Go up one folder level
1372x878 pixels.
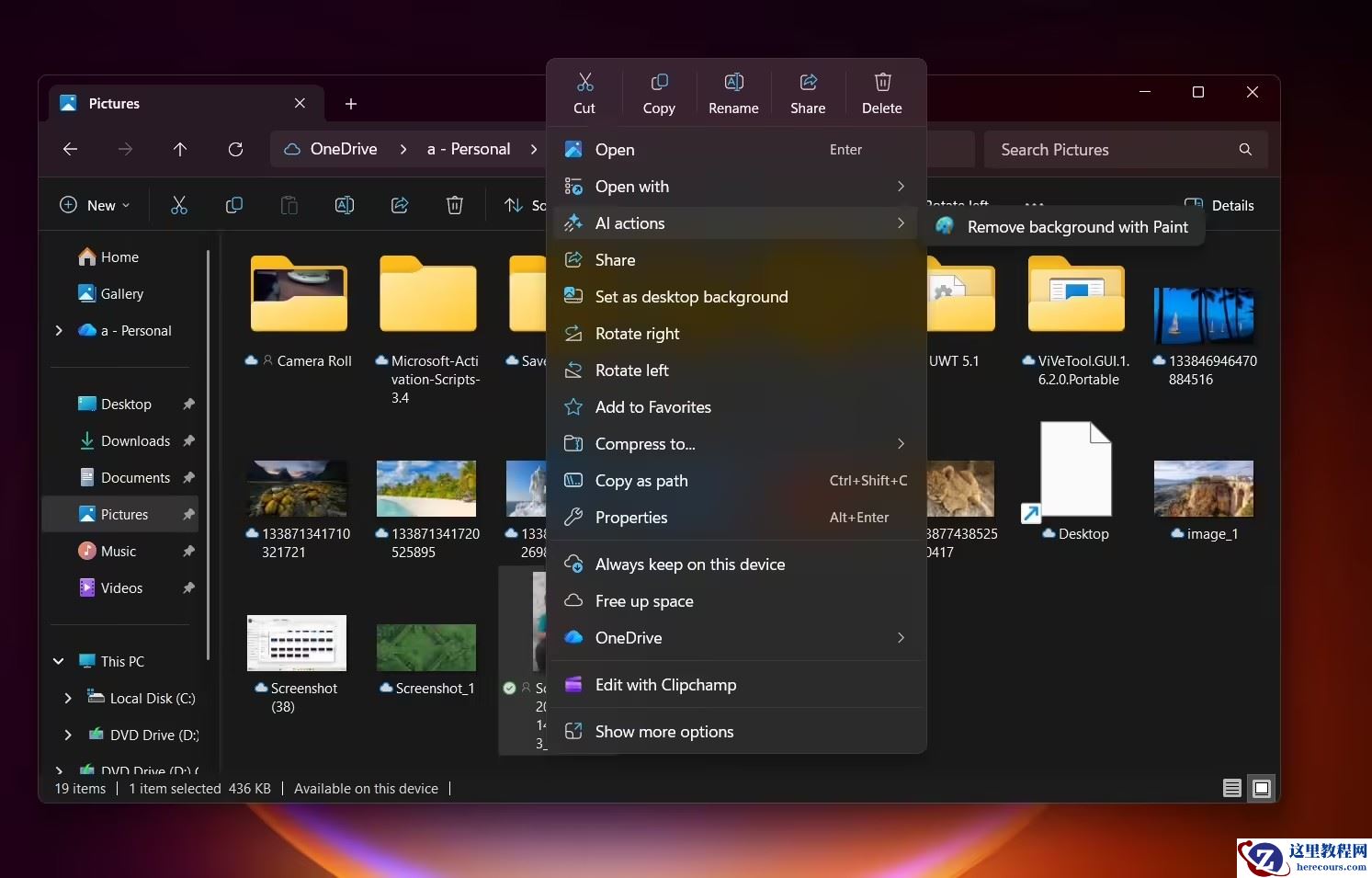point(180,149)
